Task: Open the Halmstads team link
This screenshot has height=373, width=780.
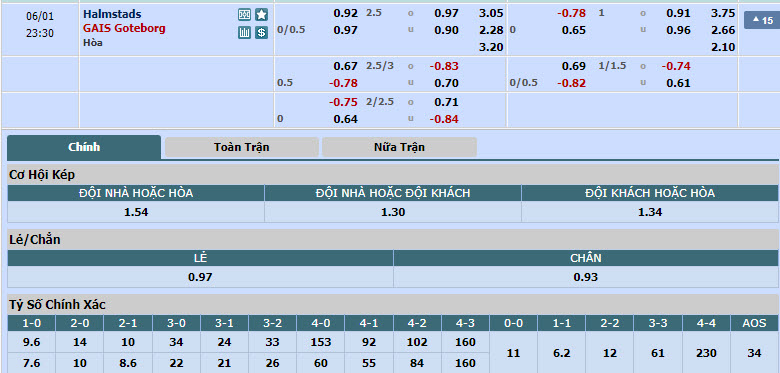Action: point(112,14)
